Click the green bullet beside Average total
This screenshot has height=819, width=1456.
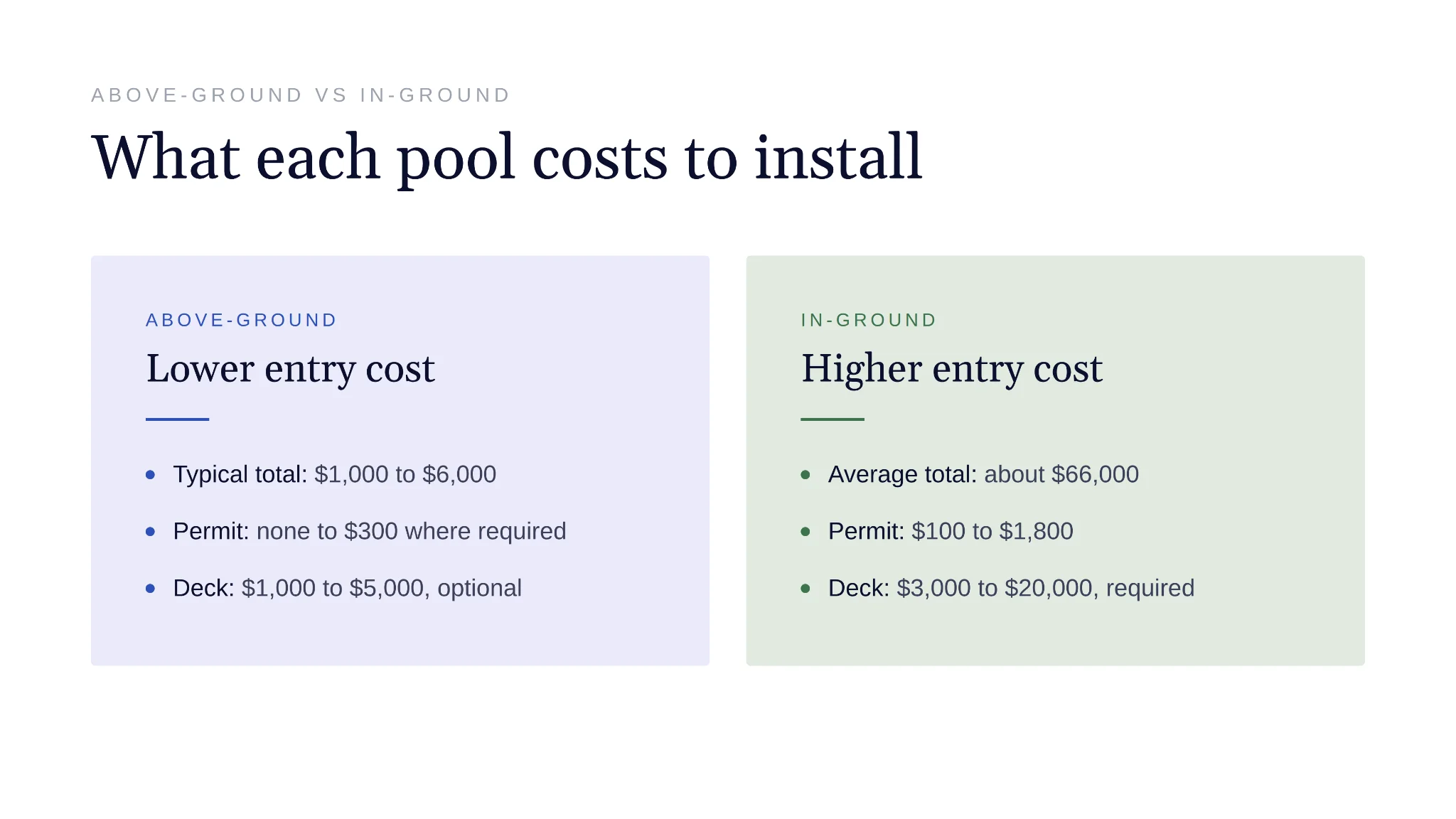point(805,475)
